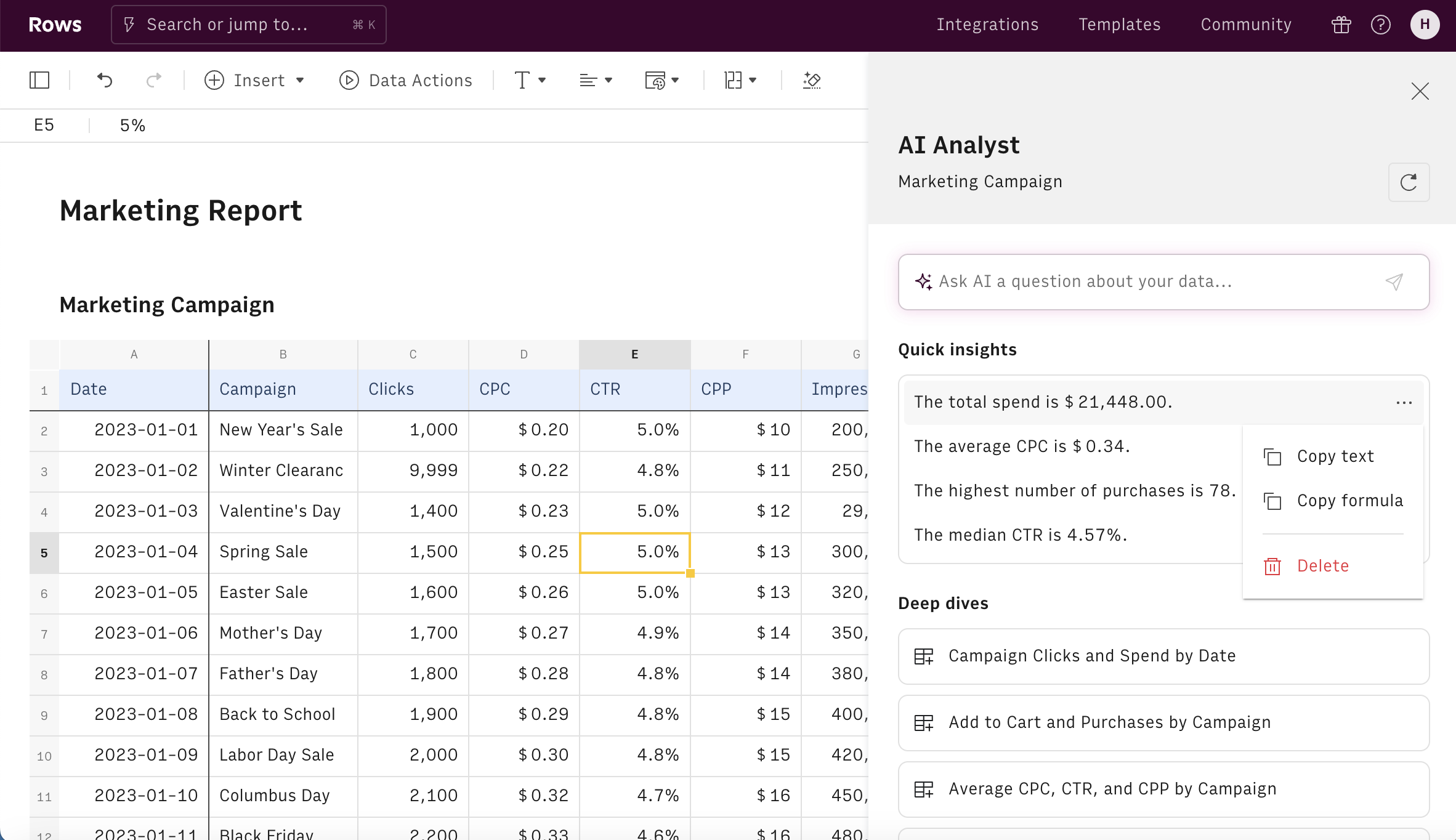
Task: Click the AI sparkle icon
Action: (923, 281)
